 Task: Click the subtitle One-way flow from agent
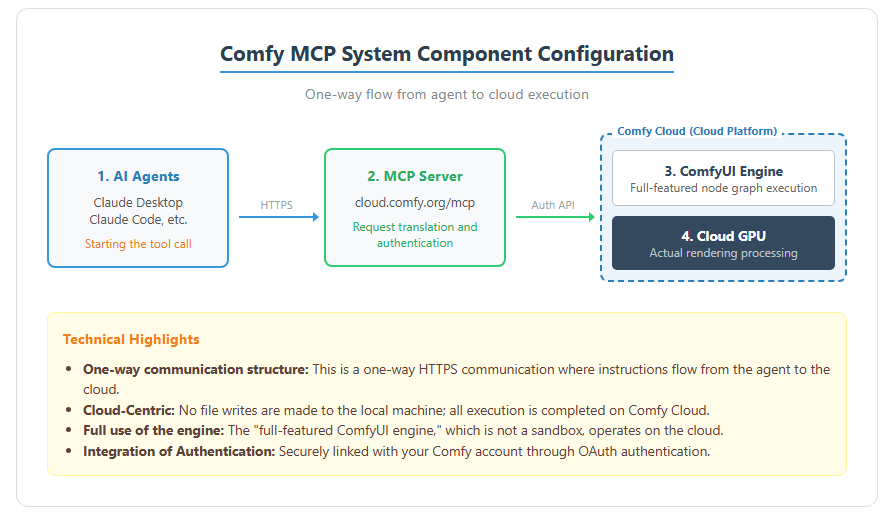446,94
